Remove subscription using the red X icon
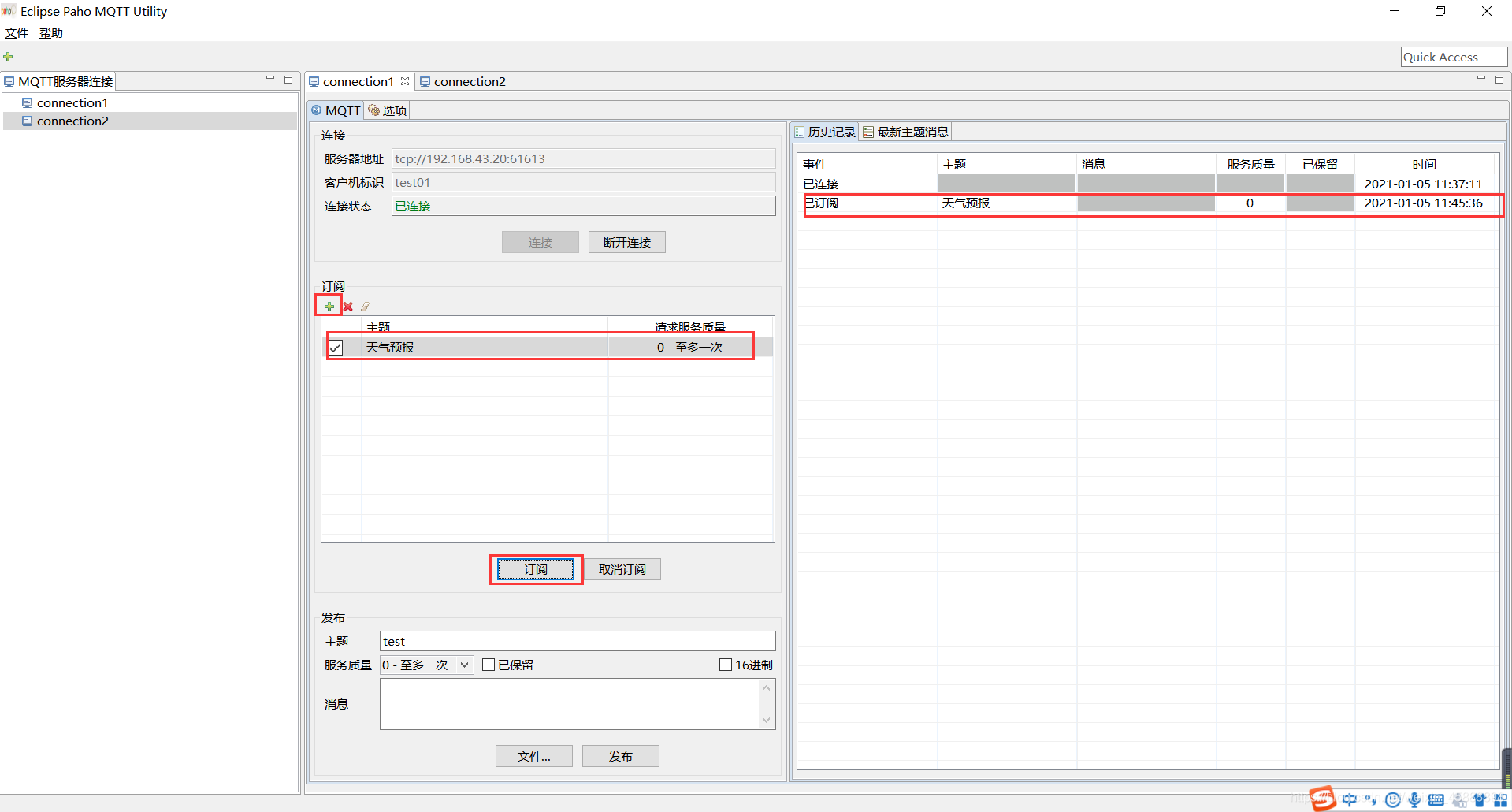The width and height of the screenshot is (1512, 812). coord(347,307)
